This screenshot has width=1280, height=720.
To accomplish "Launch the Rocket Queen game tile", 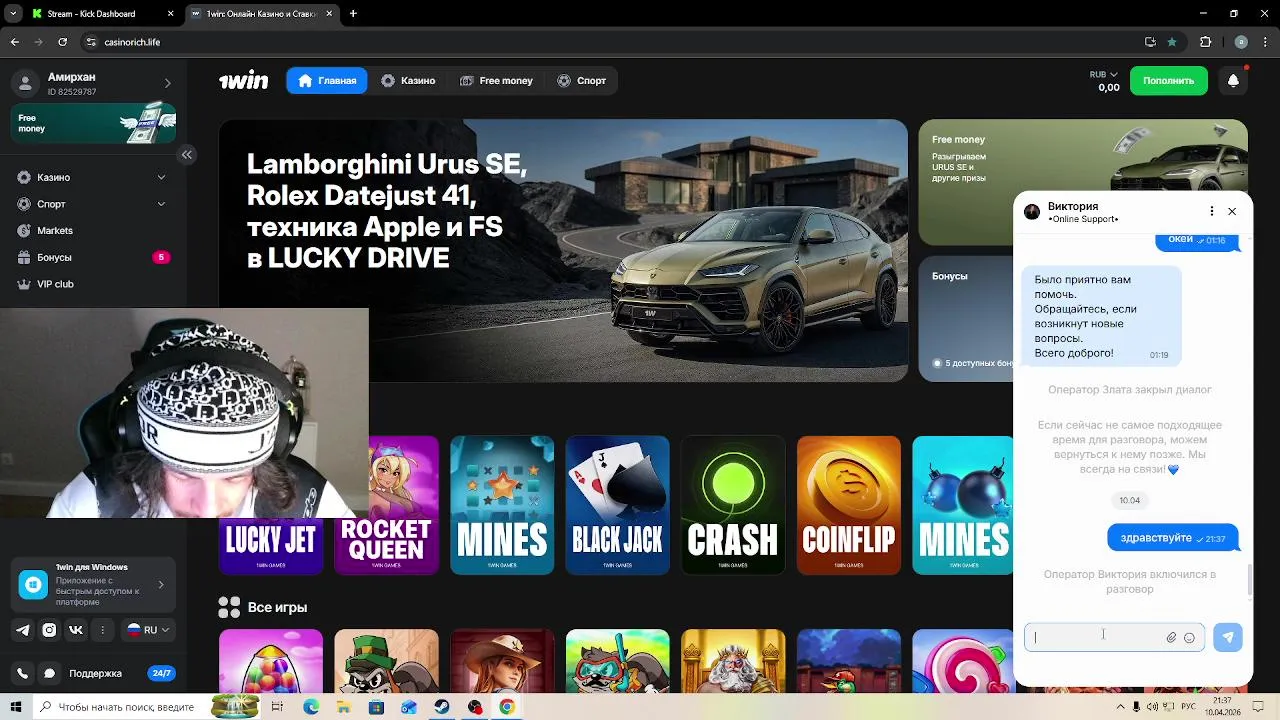I will [386, 505].
